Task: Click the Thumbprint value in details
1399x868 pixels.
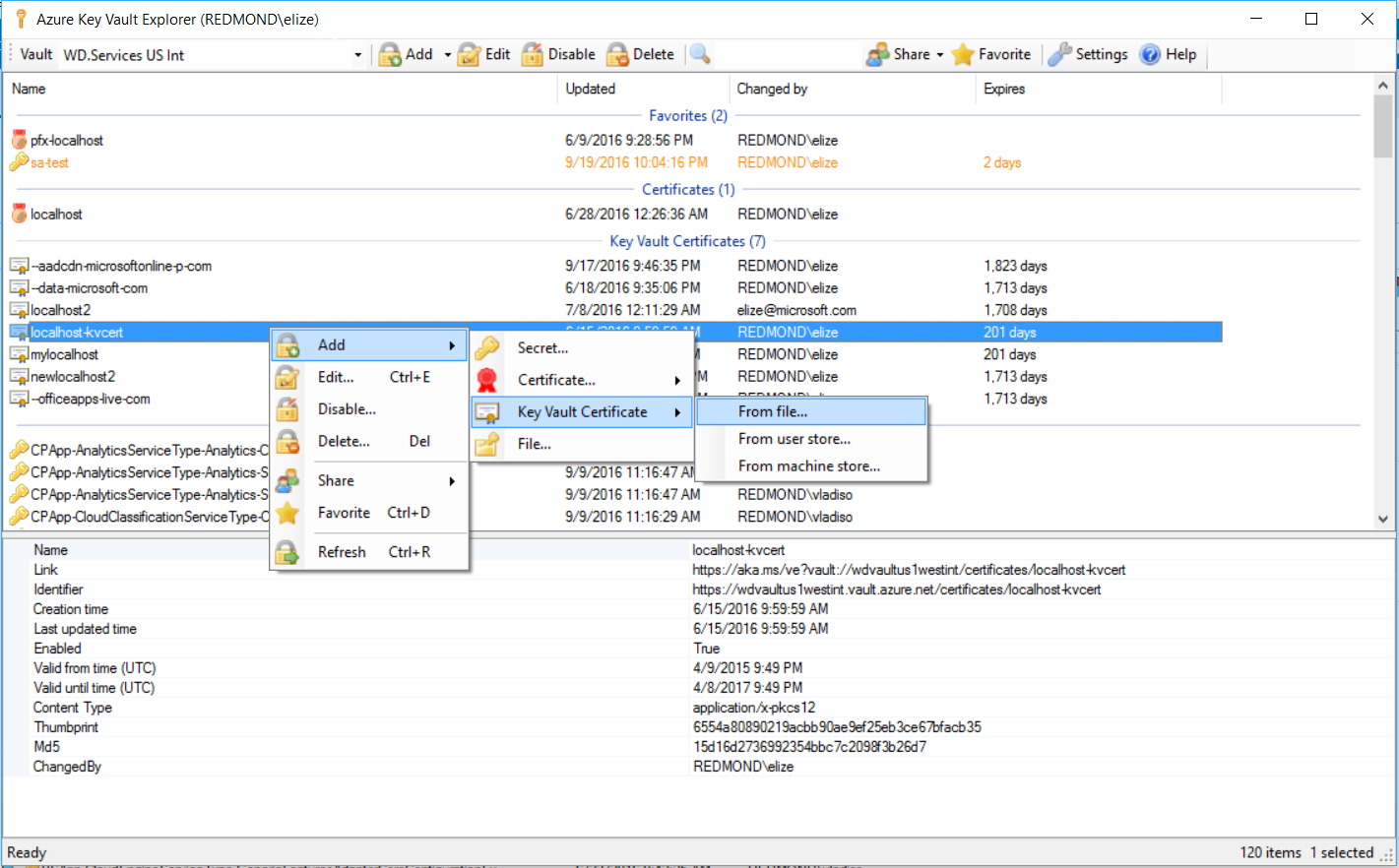Action: [837, 727]
